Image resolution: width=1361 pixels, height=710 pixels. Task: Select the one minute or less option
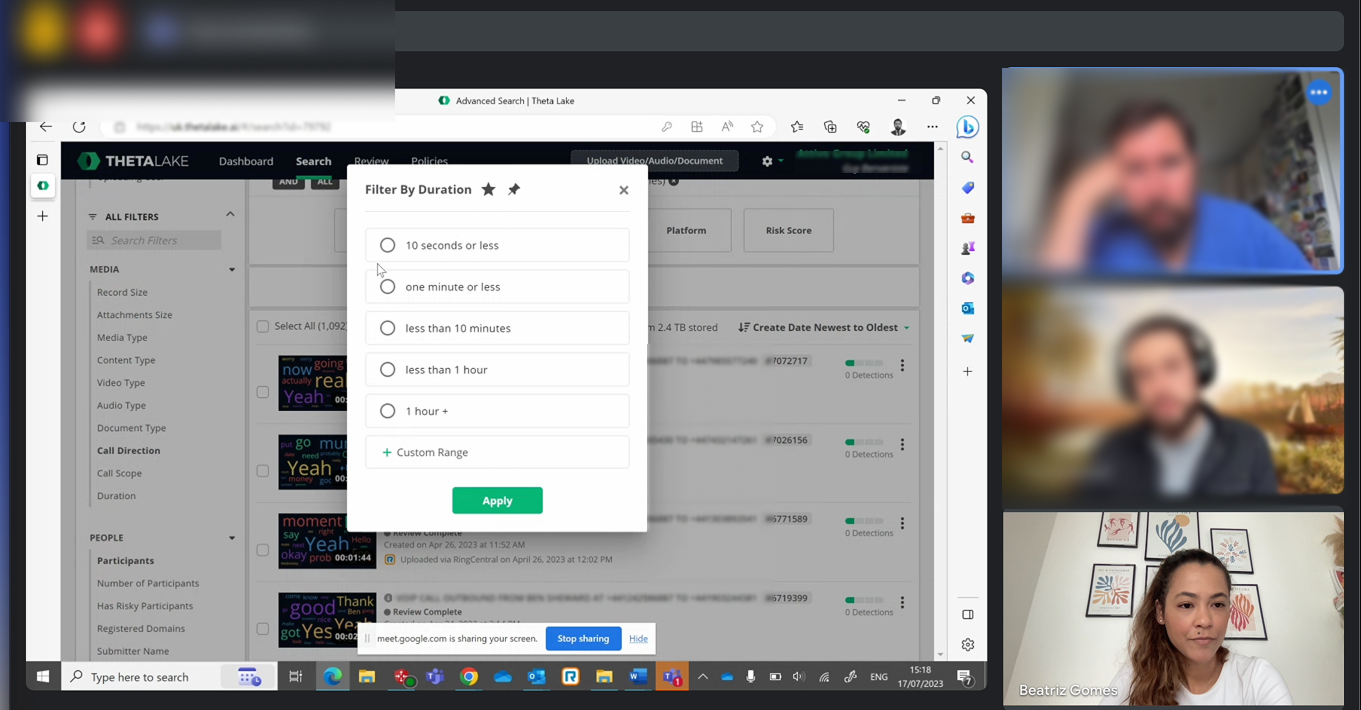(x=497, y=287)
